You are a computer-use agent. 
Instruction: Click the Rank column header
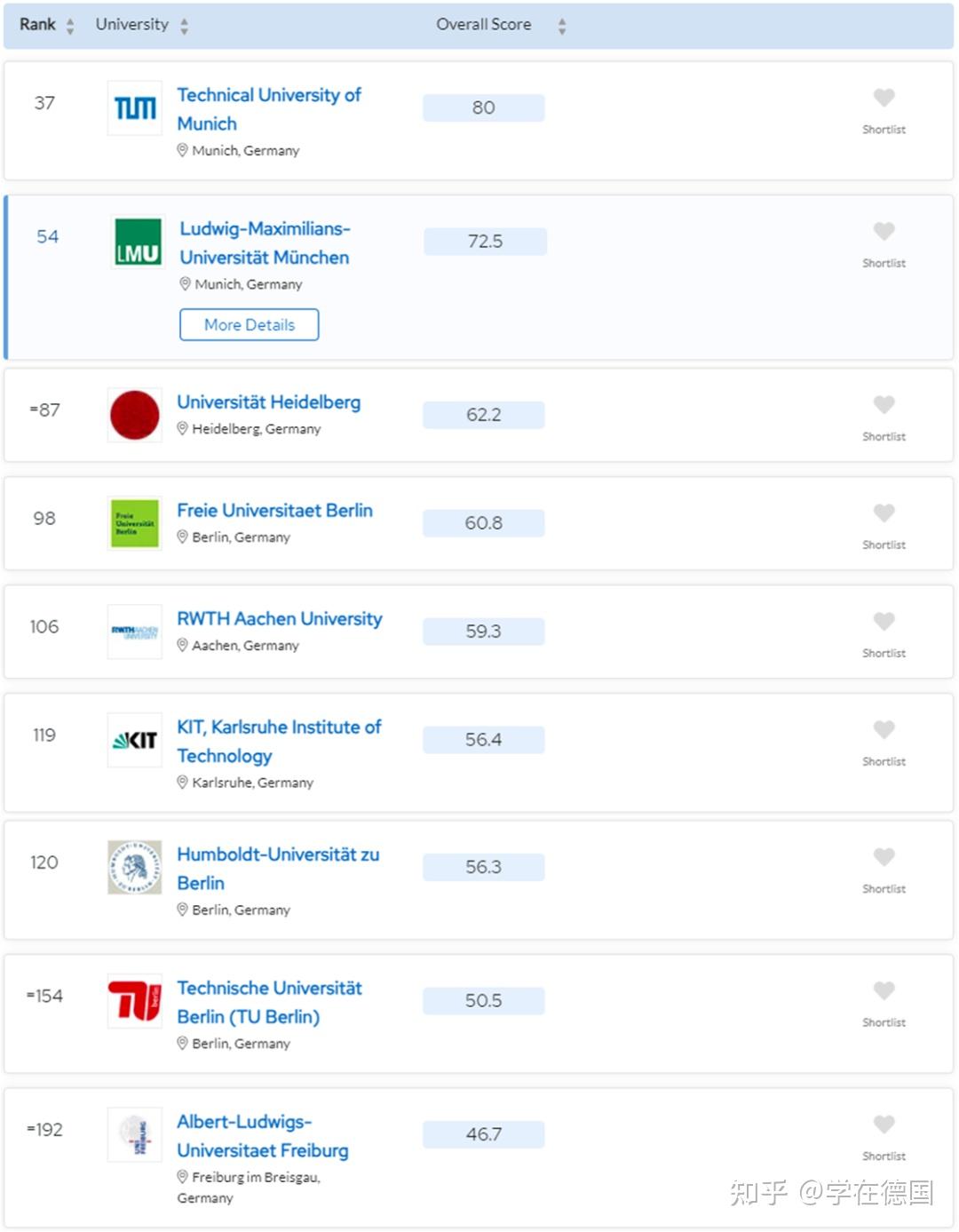pyautogui.click(x=37, y=25)
